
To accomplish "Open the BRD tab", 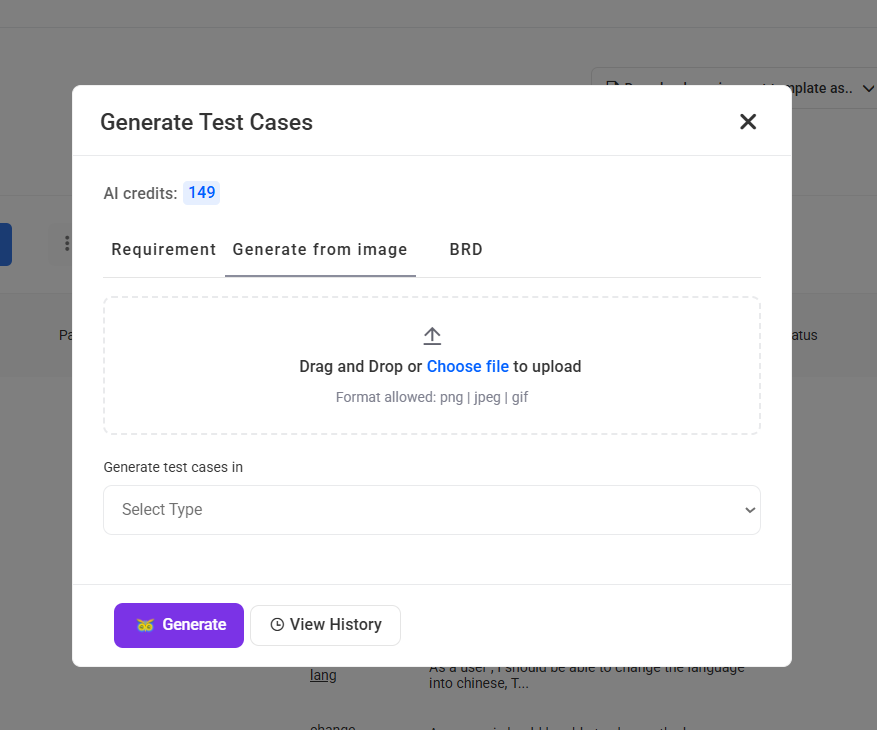I will pos(466,250).
